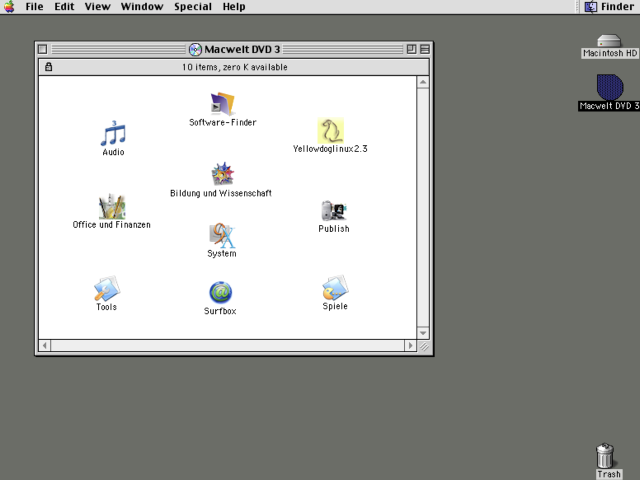
Task: Click the '10 items, zero K available' text
Action: point(235,67)
